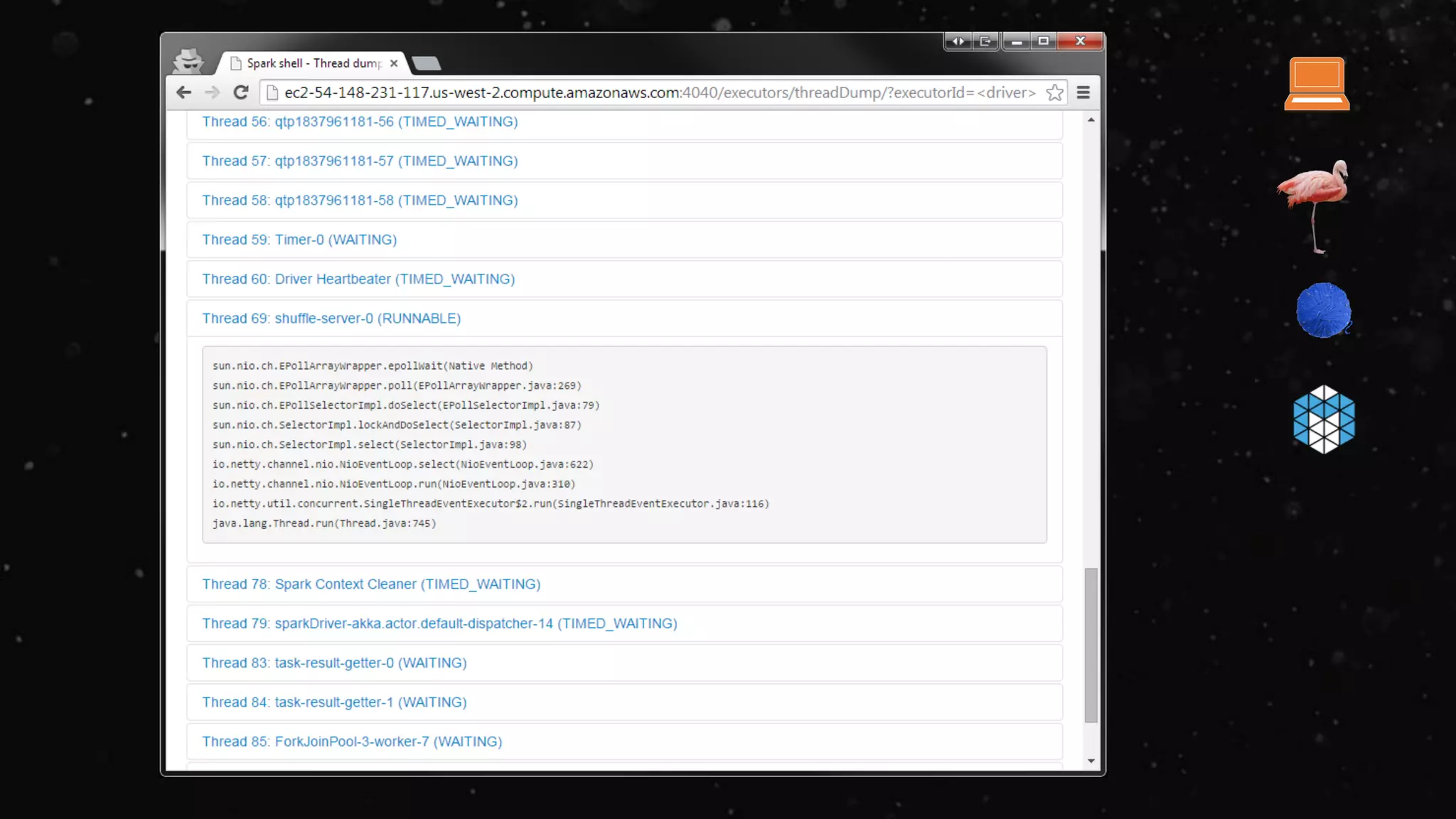
Task: Open Thread 83 task-result-getter-0 link
Action: (334, 663)
